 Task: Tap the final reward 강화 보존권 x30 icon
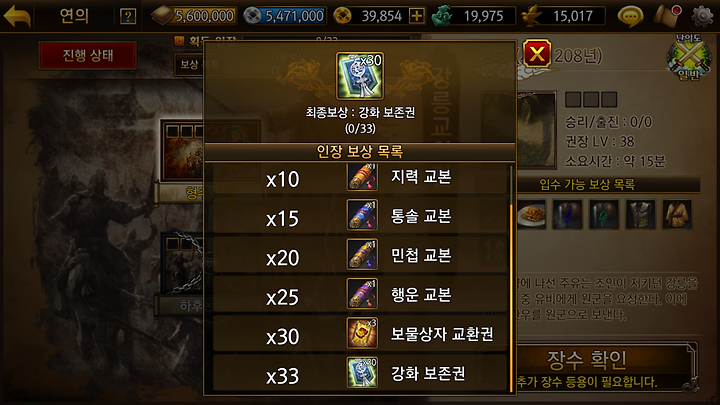pyautogui.click(x=360, y=76)
